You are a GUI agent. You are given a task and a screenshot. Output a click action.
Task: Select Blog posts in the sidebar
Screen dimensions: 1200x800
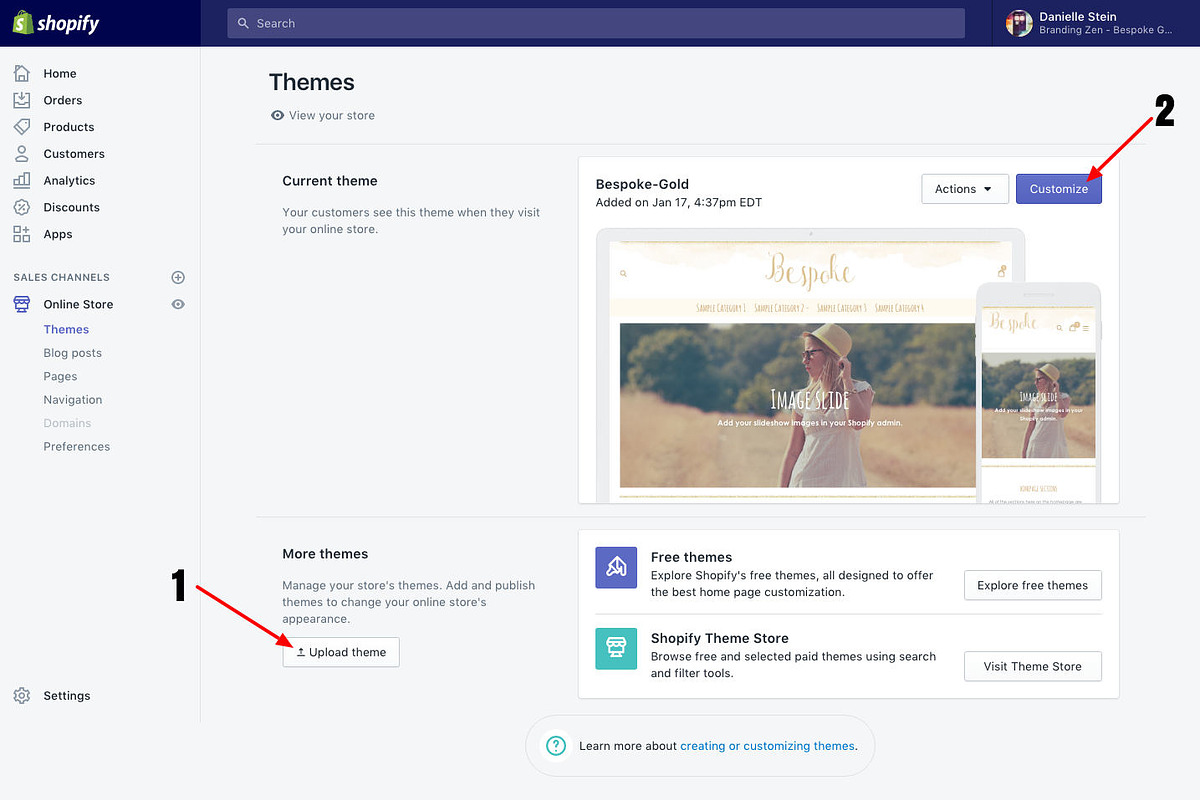72,352
